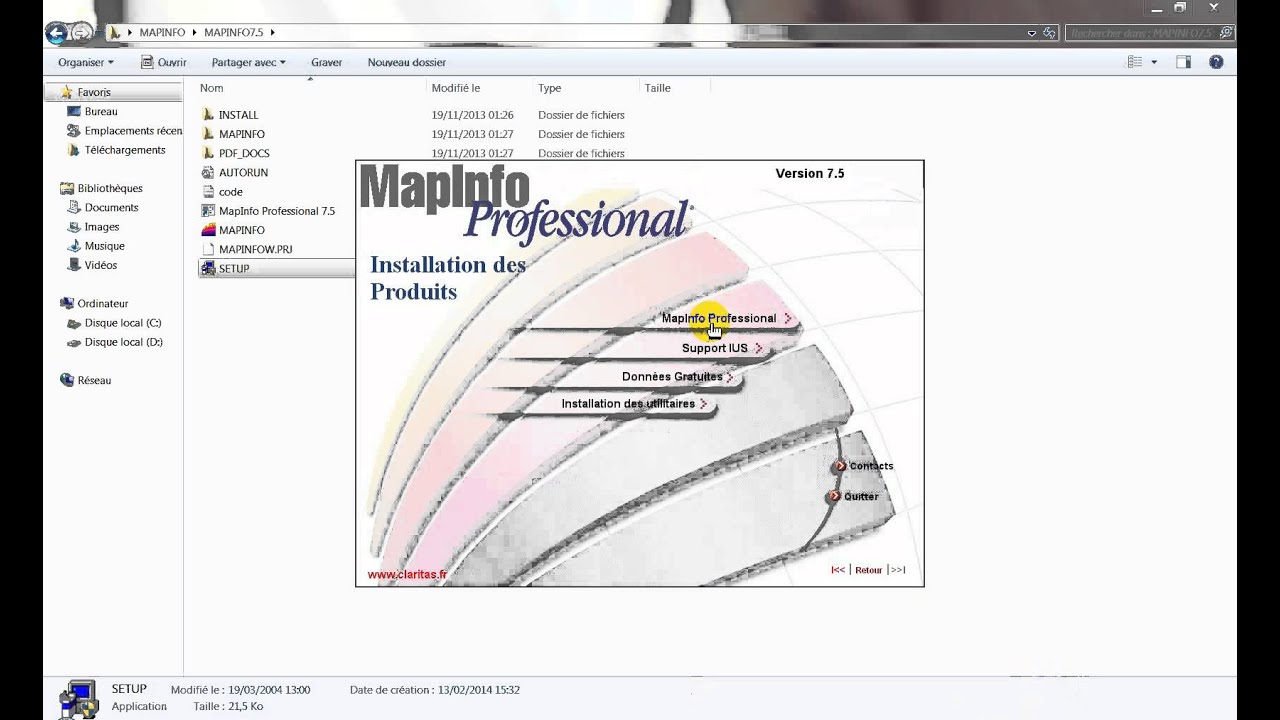Click the MAPINFO7.5 breadcrumb segment

click(x=233, y=33)
